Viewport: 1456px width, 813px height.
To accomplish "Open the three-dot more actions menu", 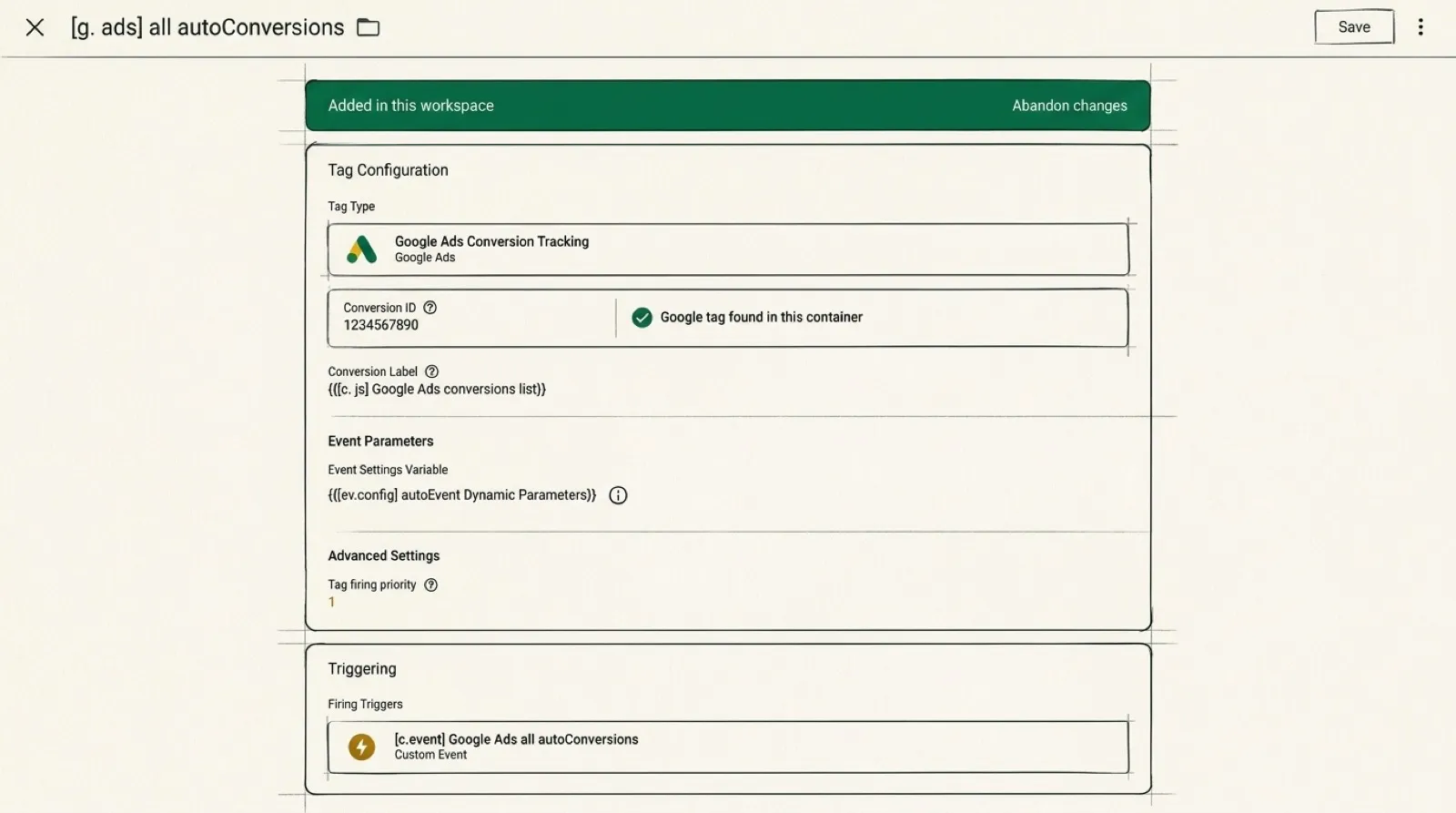I will pyautogui.click(x=1421, y=27).
